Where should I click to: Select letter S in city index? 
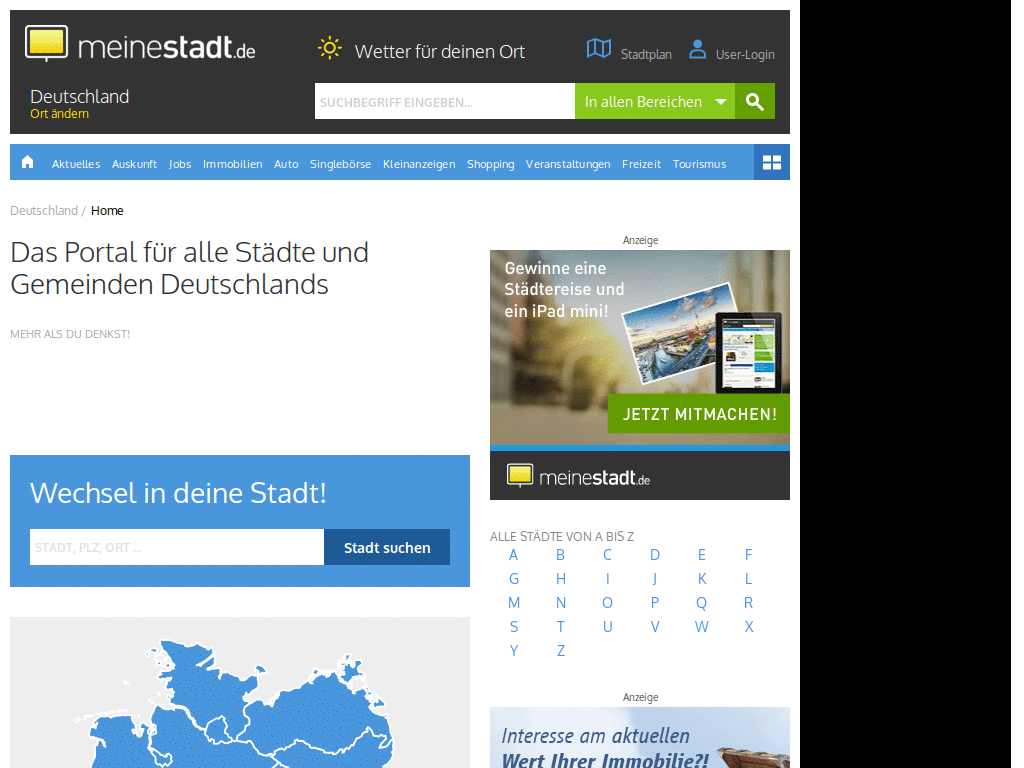pyautogui.click(x=513, y=627)
